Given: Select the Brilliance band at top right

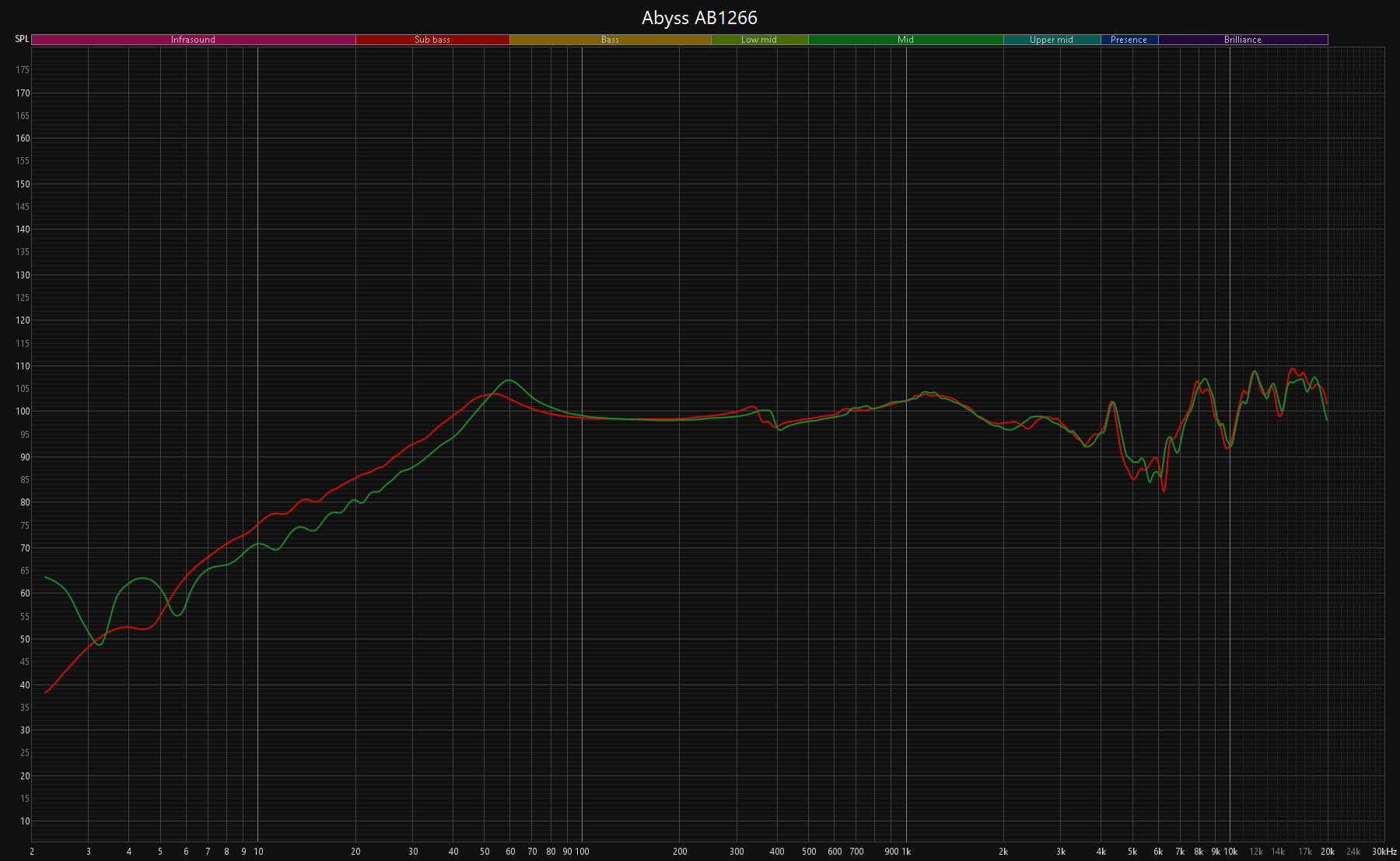Looking at the screenshot, I should [x=1242, y=40].
